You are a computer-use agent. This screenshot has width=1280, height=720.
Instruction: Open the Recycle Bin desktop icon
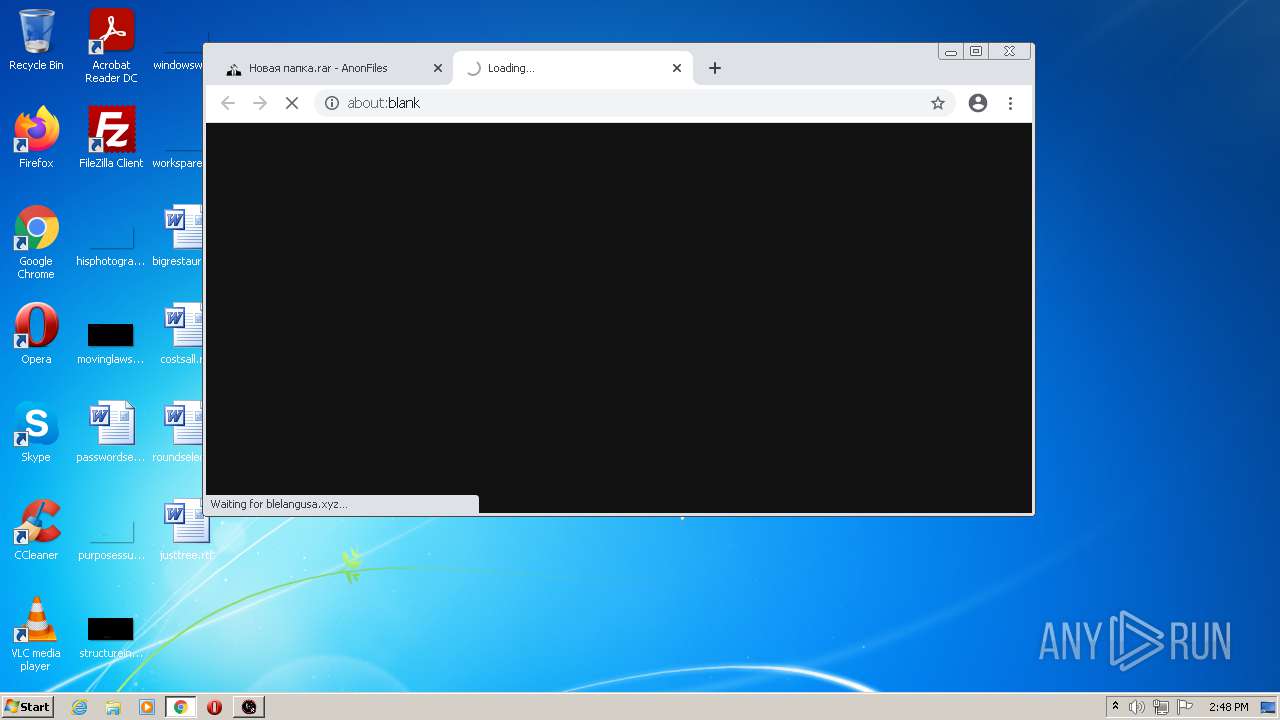(x=36, y=40)
